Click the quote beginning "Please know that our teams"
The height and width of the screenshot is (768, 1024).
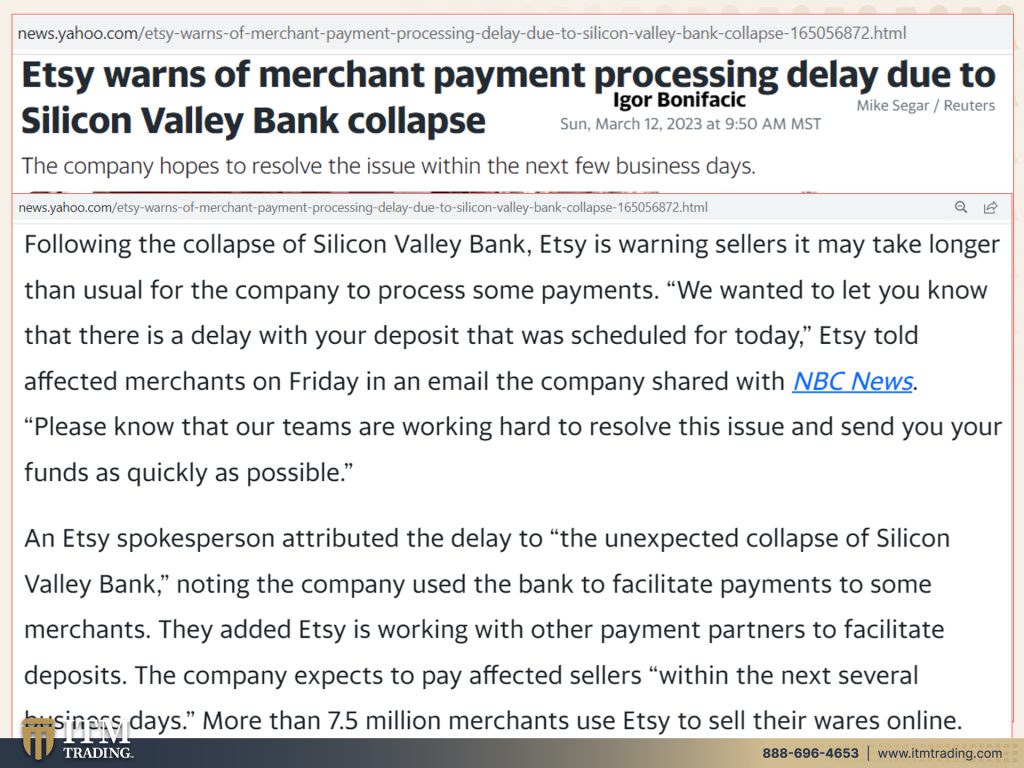click(513, 449)
